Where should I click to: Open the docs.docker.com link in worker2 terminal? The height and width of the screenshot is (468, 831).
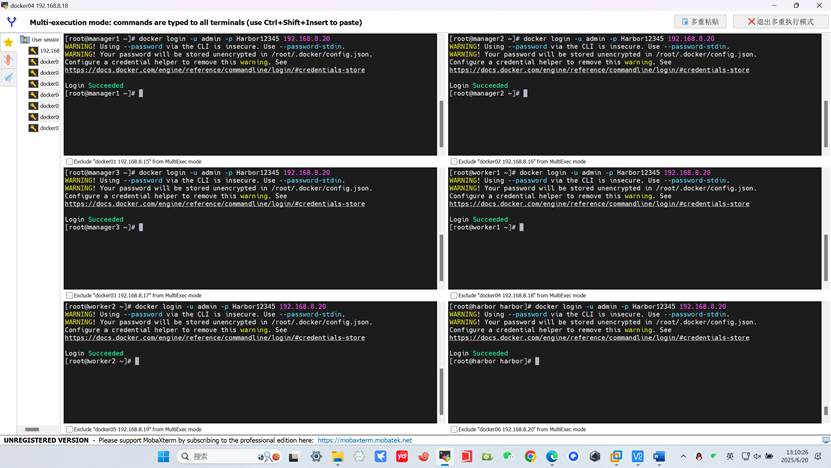click(x=215, y=338)
